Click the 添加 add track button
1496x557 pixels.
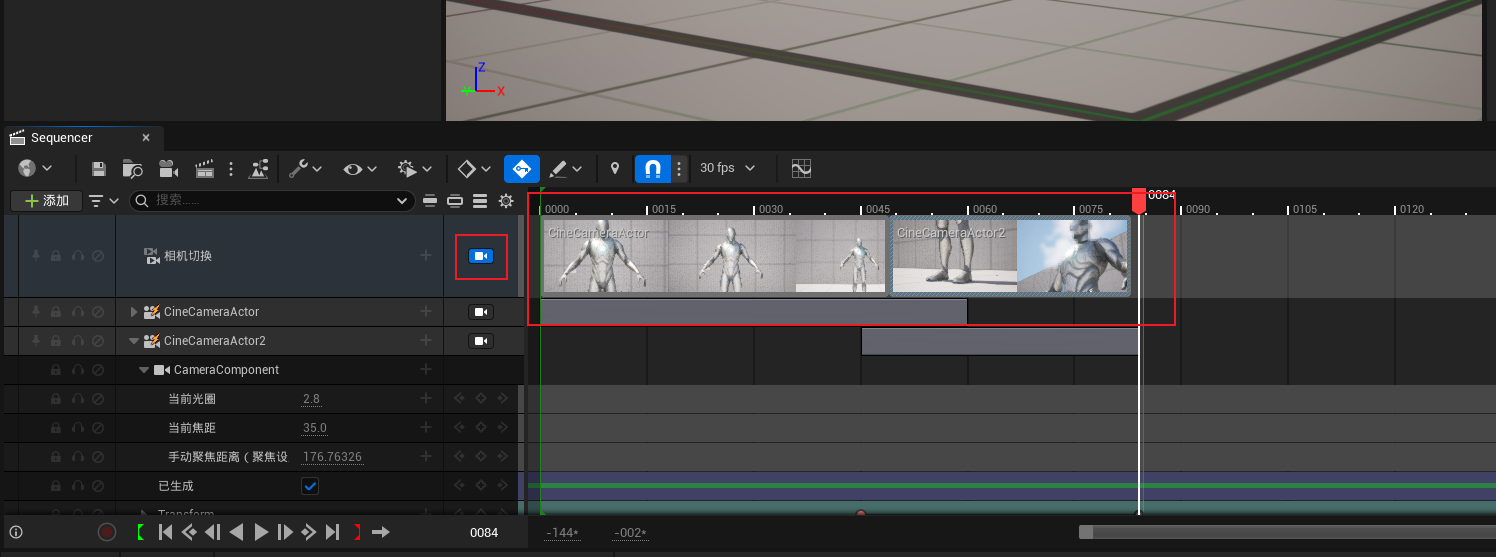click(46, 201)
